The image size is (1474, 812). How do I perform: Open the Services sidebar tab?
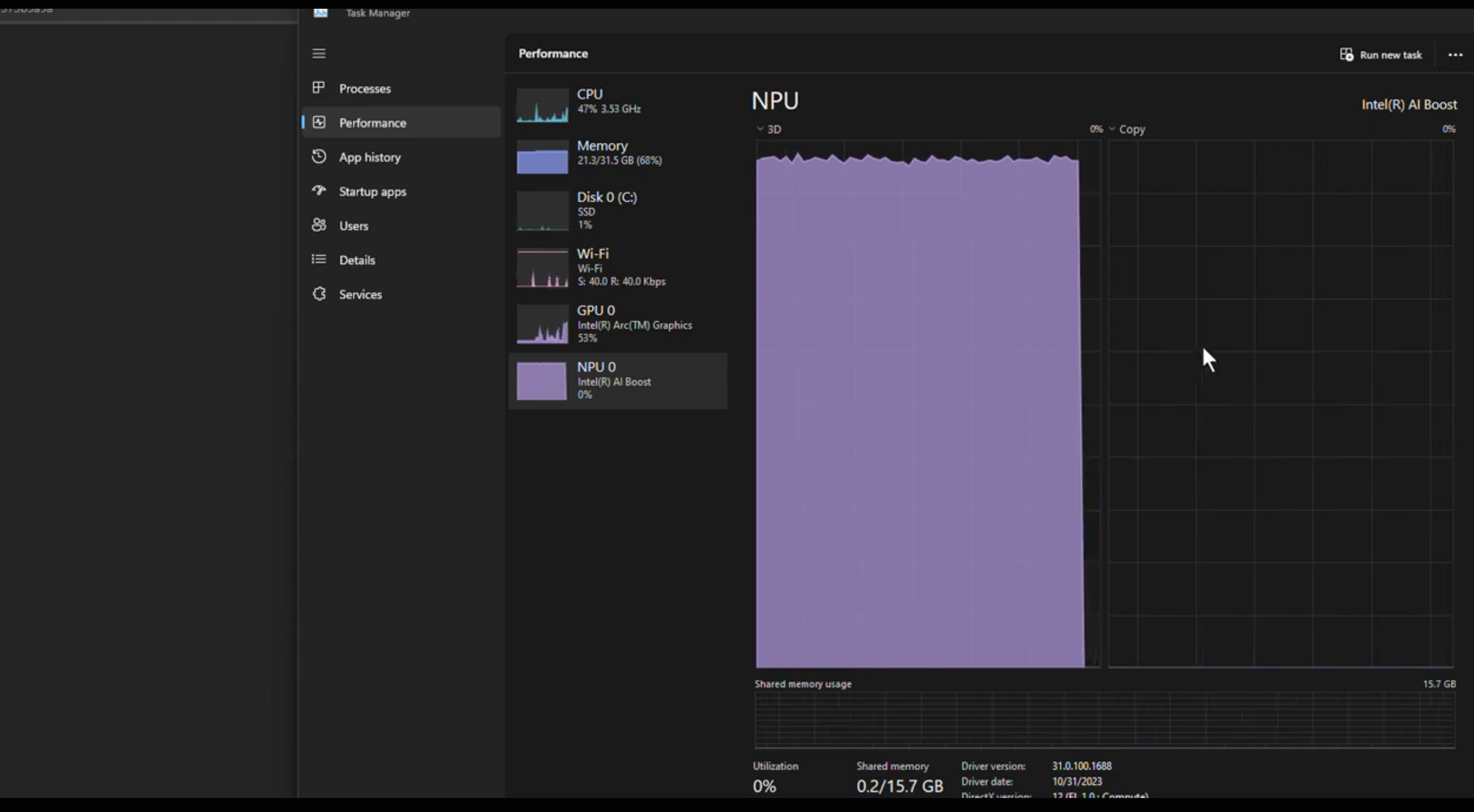point(360,294)
